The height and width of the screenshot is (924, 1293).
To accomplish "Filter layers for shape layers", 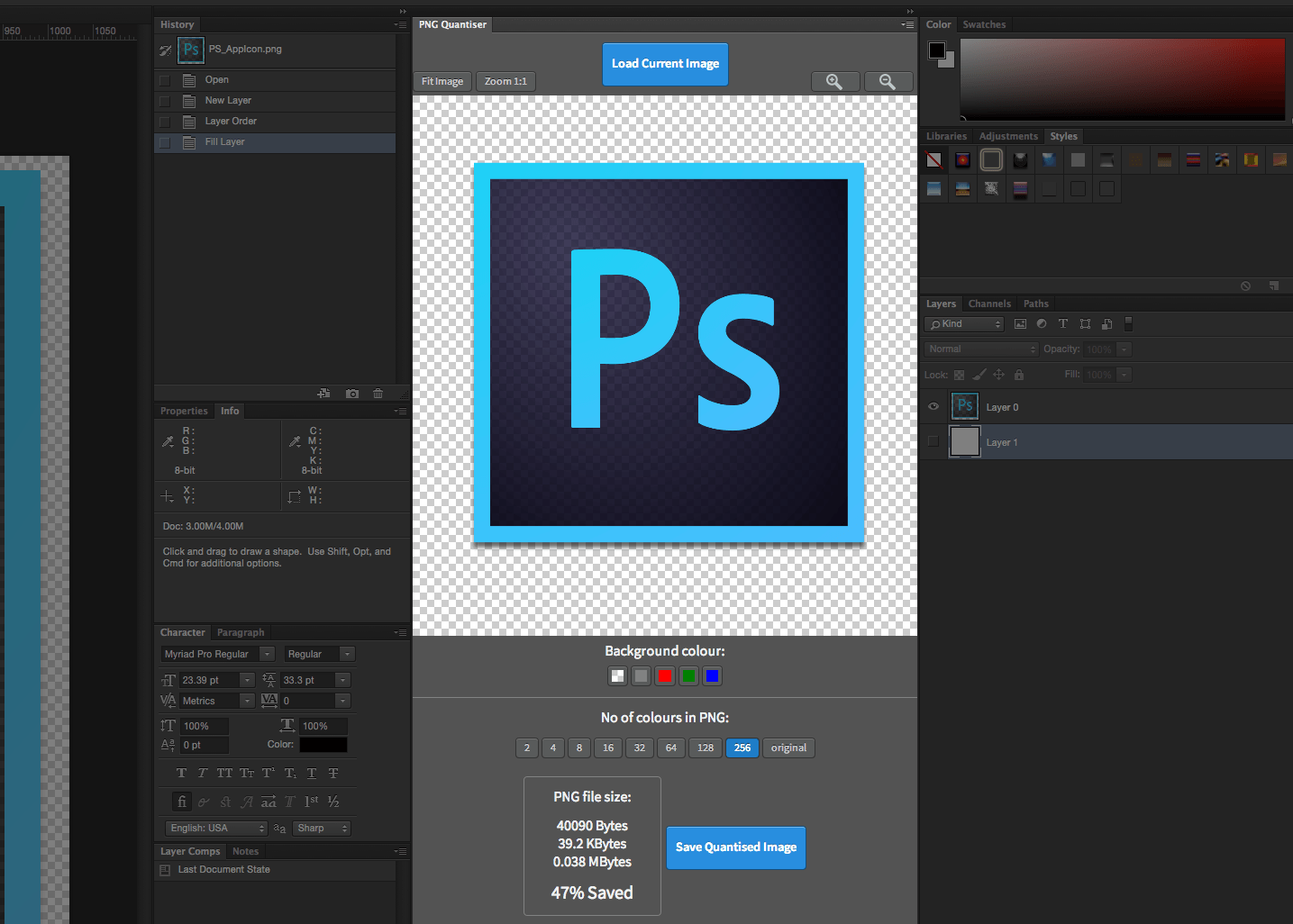I will tap(1085, 324).
